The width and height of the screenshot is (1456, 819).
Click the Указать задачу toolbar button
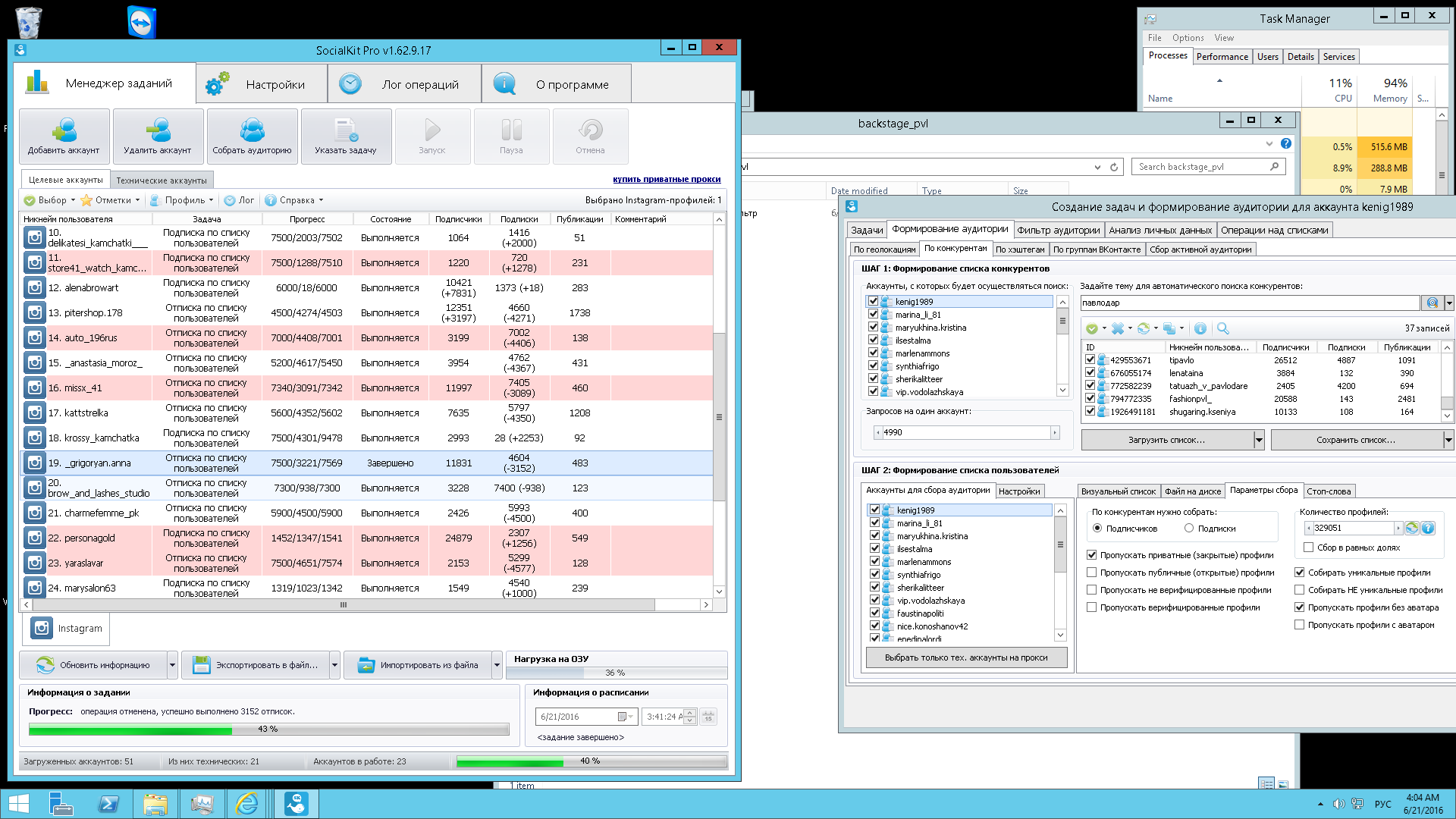[x=347, y=136]
